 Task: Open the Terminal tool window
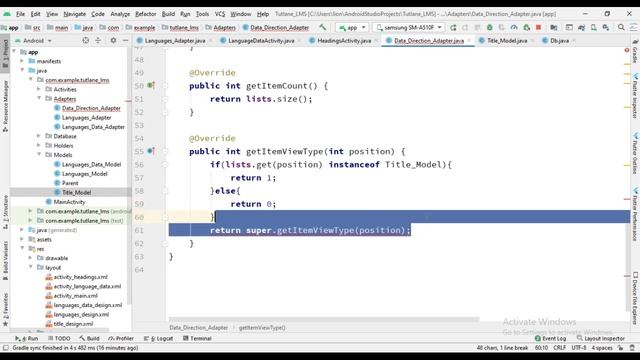click(197, 338)
